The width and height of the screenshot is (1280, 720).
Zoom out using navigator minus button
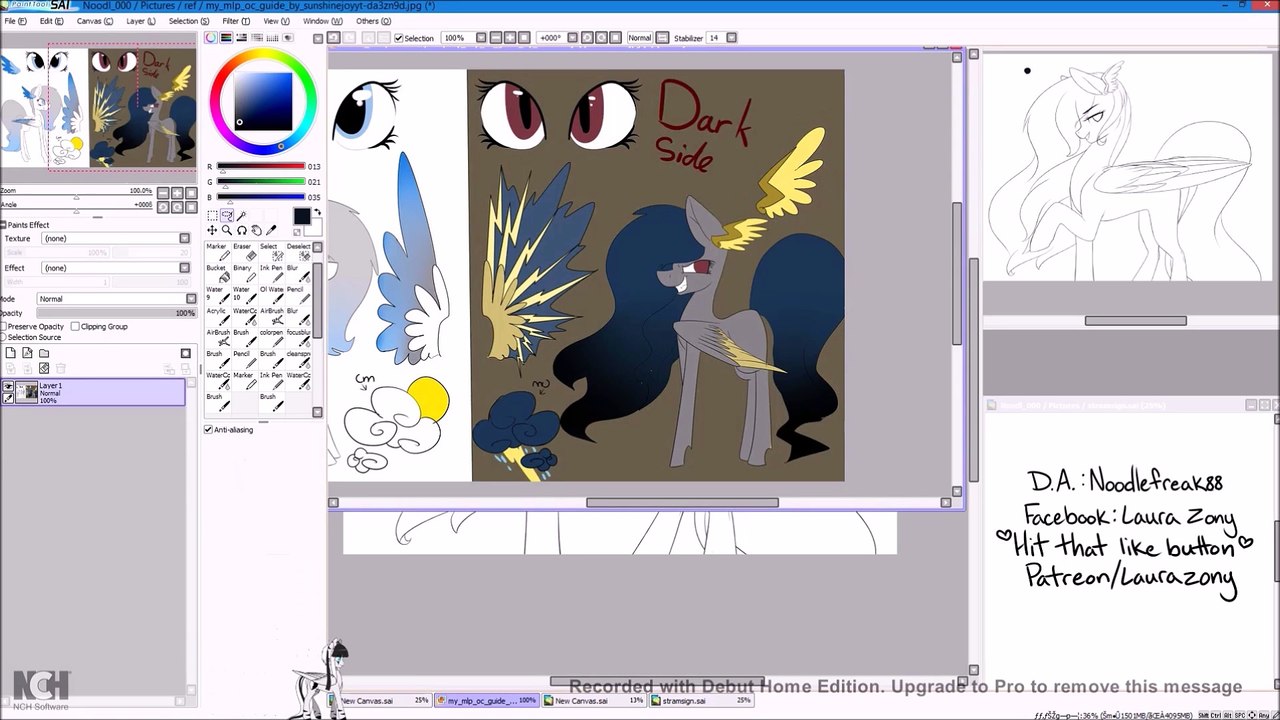point(163,193)
